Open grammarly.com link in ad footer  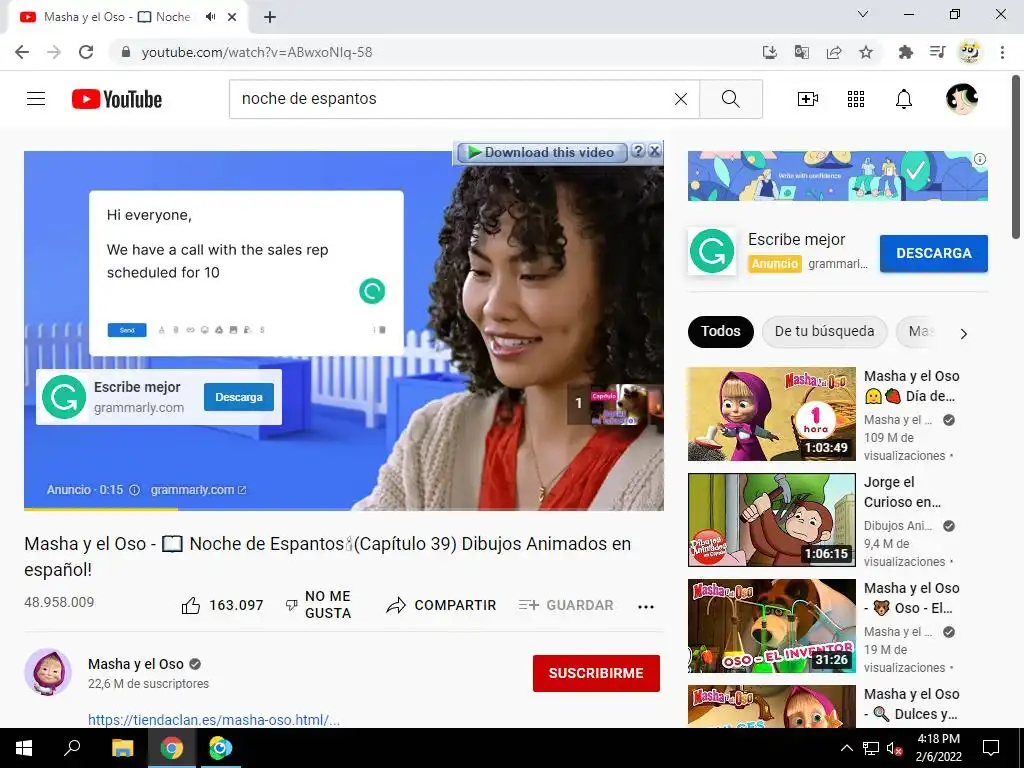point(199,490)
